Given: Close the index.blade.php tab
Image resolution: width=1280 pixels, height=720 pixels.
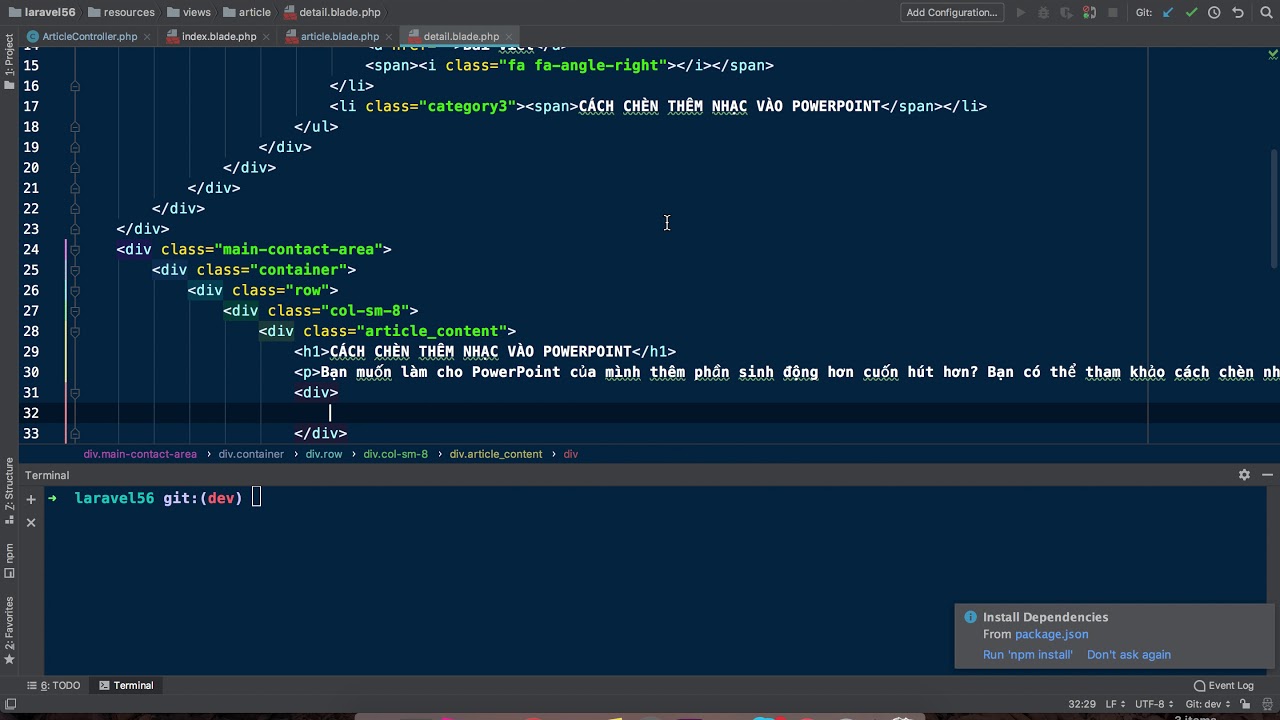Looking at the screenshot, I should coord(266,37).
